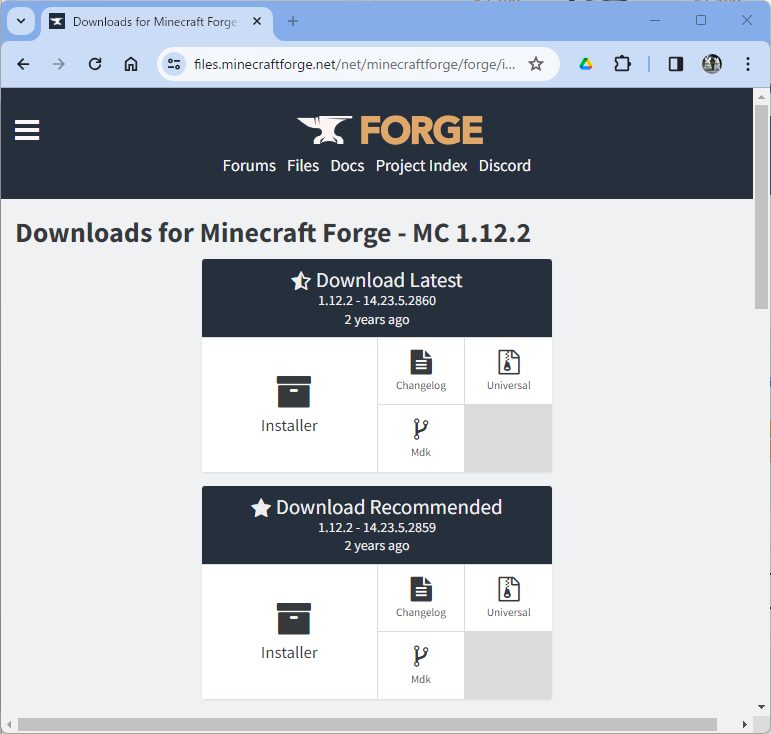Viewport: 771px width, 734px height.
Task: Open Chrome three-dot menu
Action: pyautogui.click(x=748, y=64)
